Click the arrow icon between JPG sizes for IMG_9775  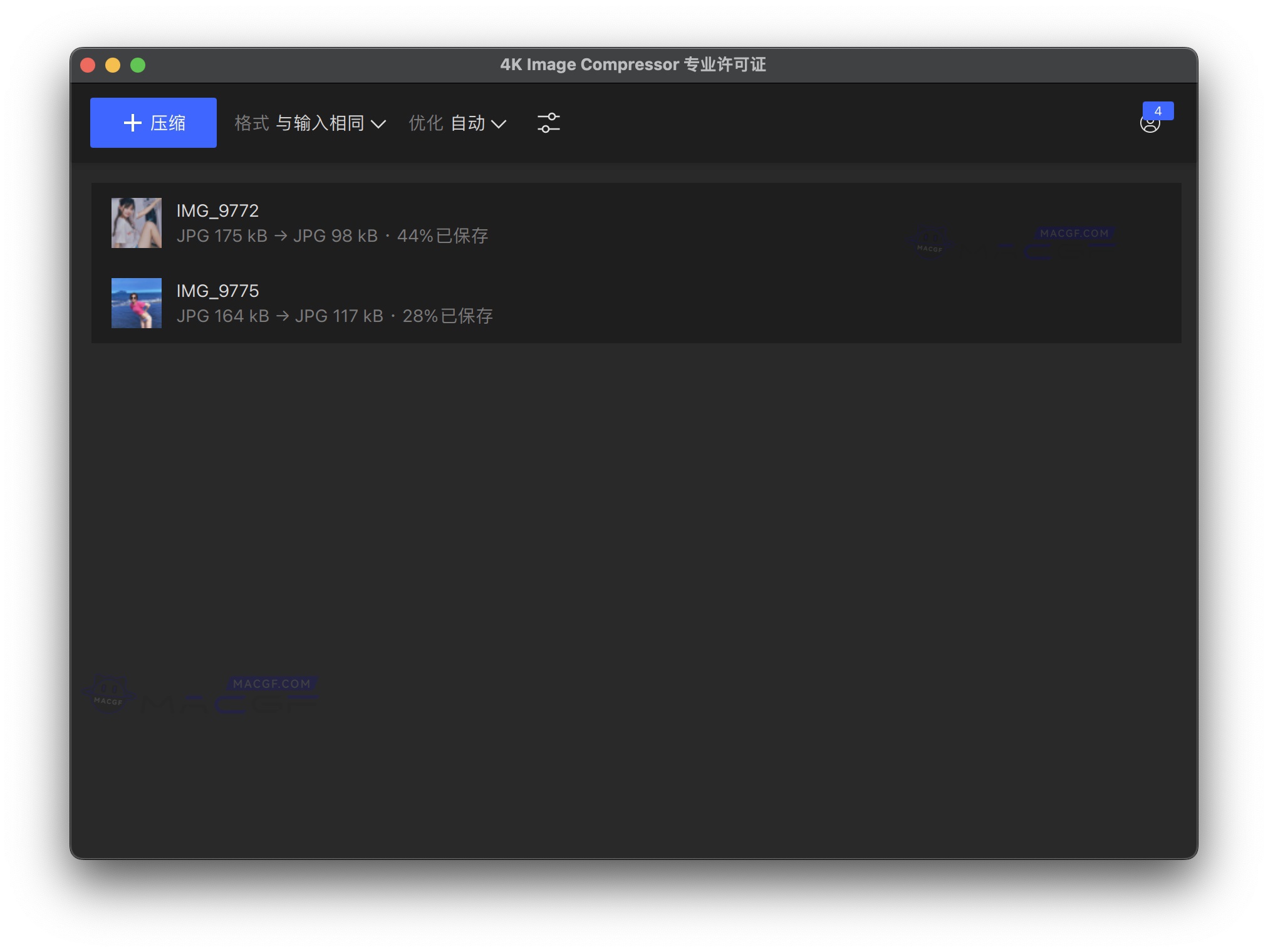click(x=281, y=316)
